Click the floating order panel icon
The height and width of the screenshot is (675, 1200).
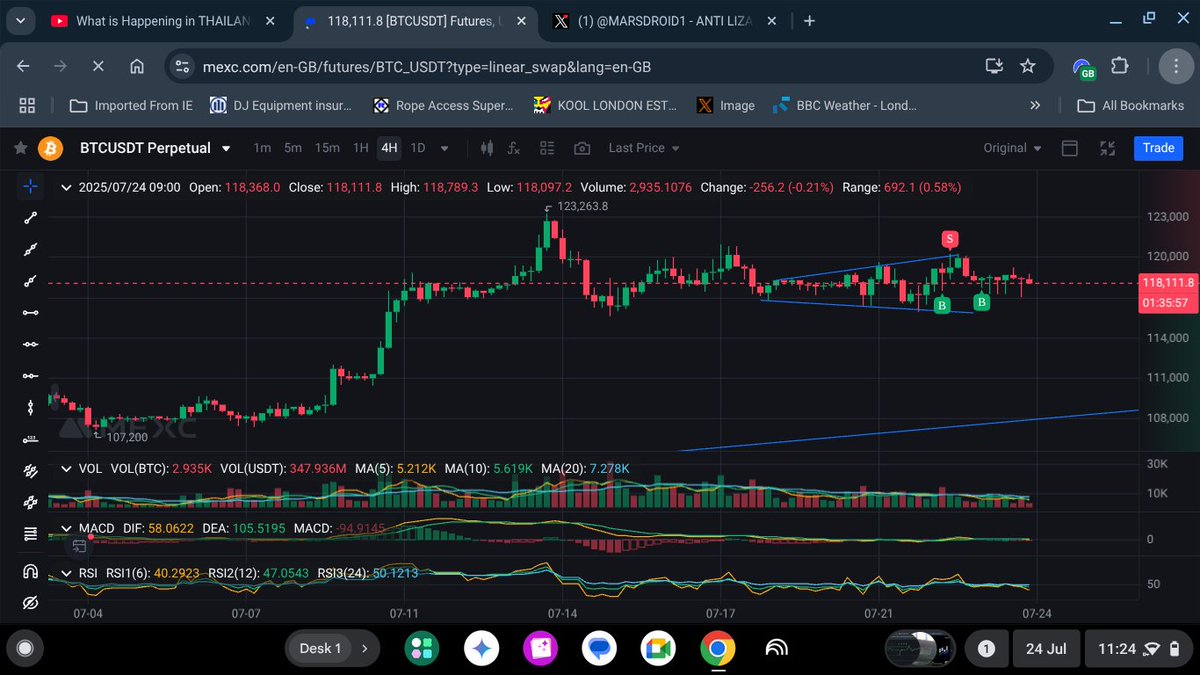coord(78,545)
